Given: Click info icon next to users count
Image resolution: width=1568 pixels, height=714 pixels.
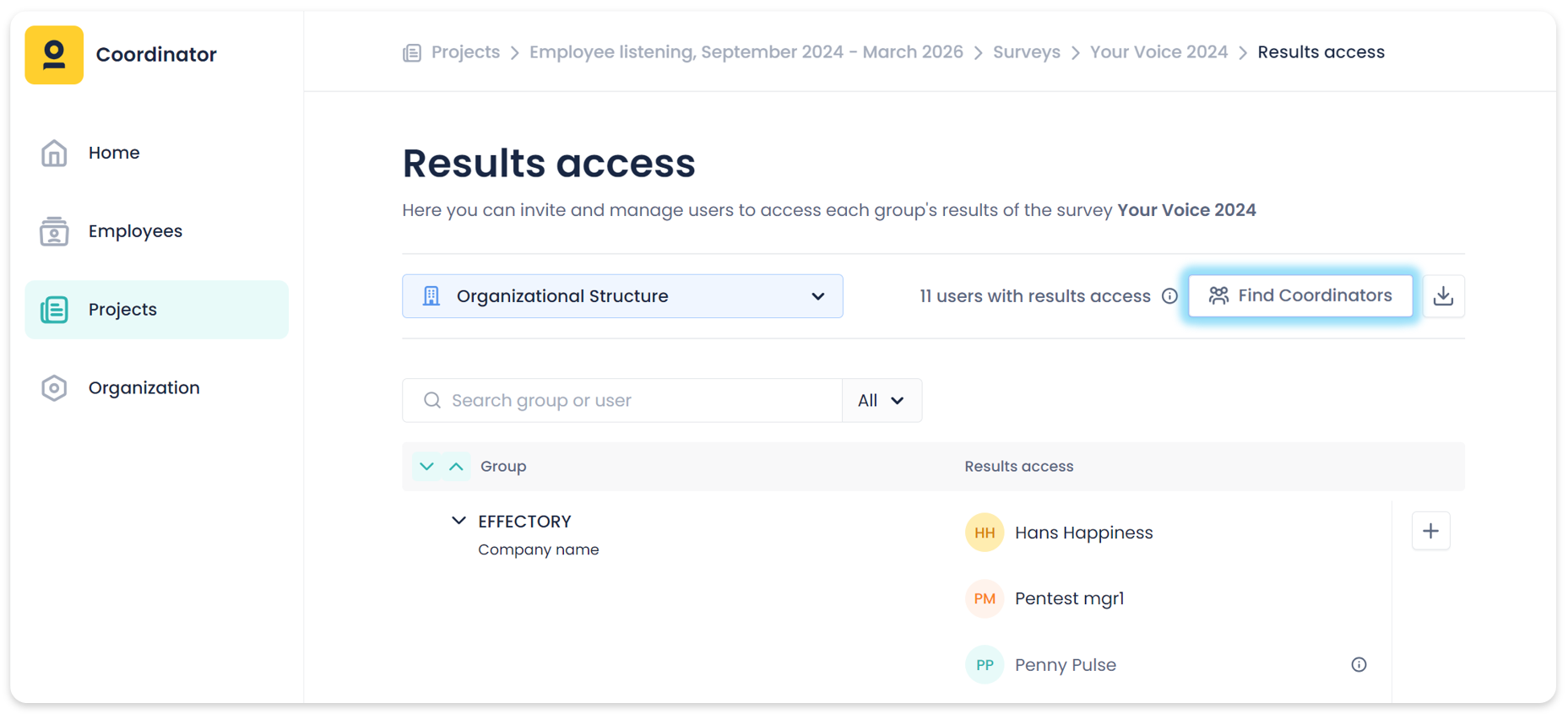Looking at the screenshot, I should [1169, 296].
